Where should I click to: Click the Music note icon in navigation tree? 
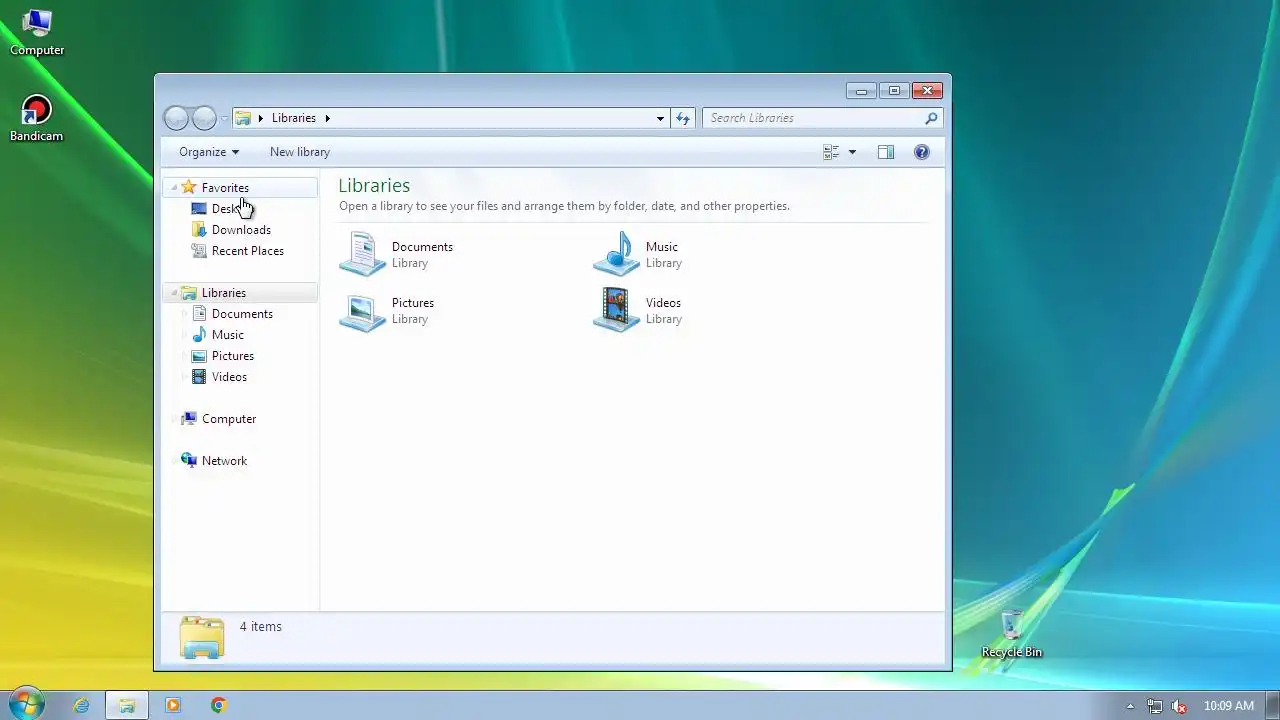[x=199, y=335]
